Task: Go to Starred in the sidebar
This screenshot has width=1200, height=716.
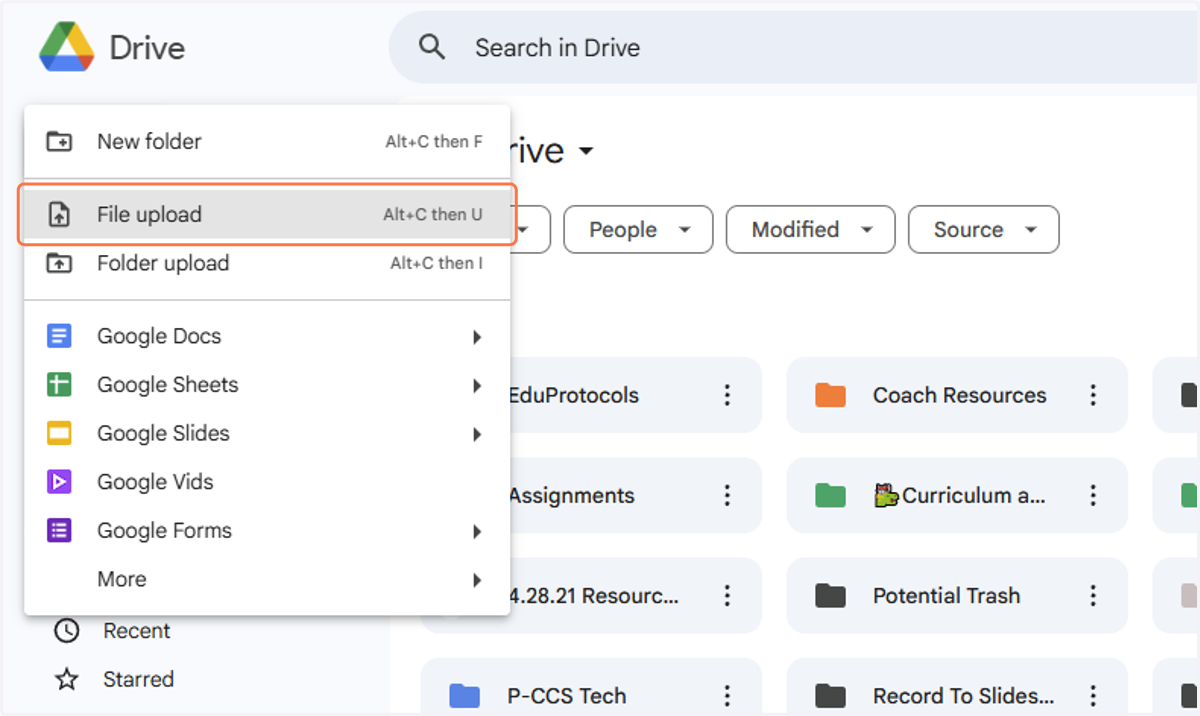Action: click(138, 680)
